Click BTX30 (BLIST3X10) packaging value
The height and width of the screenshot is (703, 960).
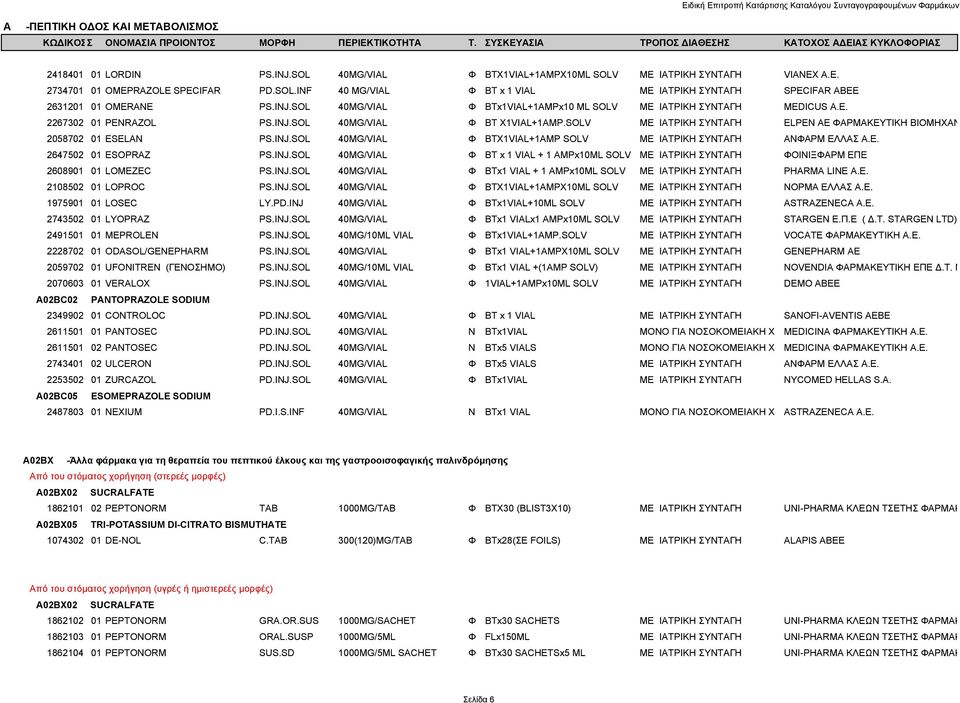coord(528,508)
